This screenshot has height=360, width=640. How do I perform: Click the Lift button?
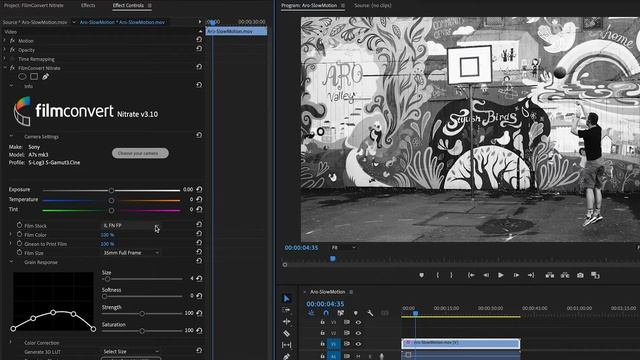coord(550,276)
